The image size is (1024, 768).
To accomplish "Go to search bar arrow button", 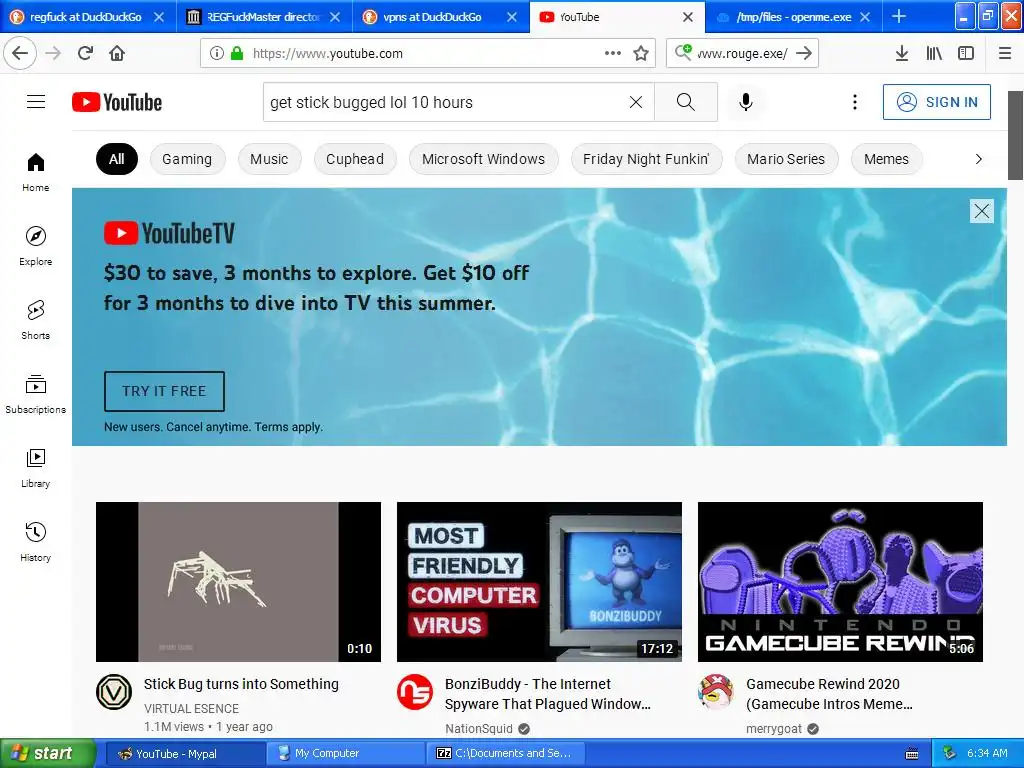I will [805, 53].
